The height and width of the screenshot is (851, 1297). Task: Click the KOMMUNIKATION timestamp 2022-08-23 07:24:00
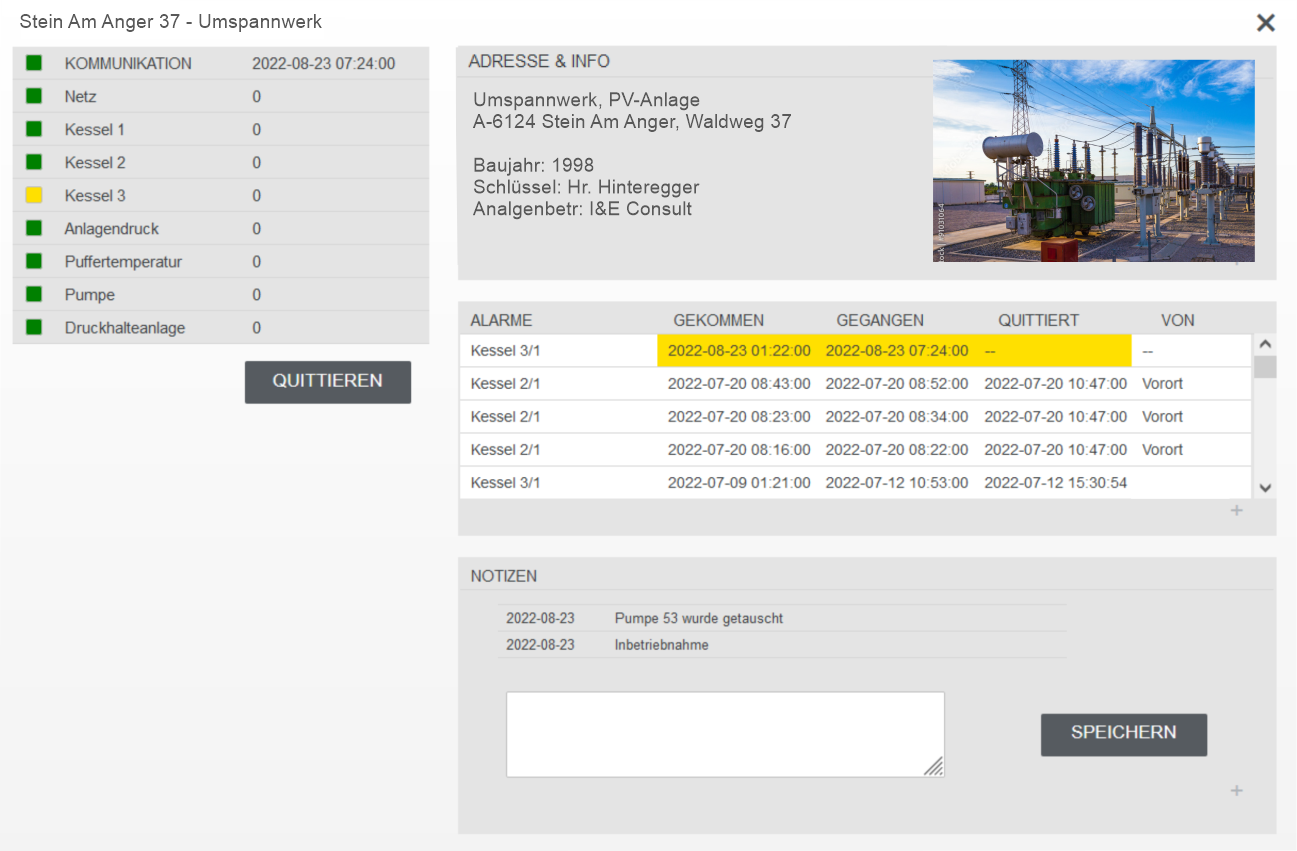[323, 63]
